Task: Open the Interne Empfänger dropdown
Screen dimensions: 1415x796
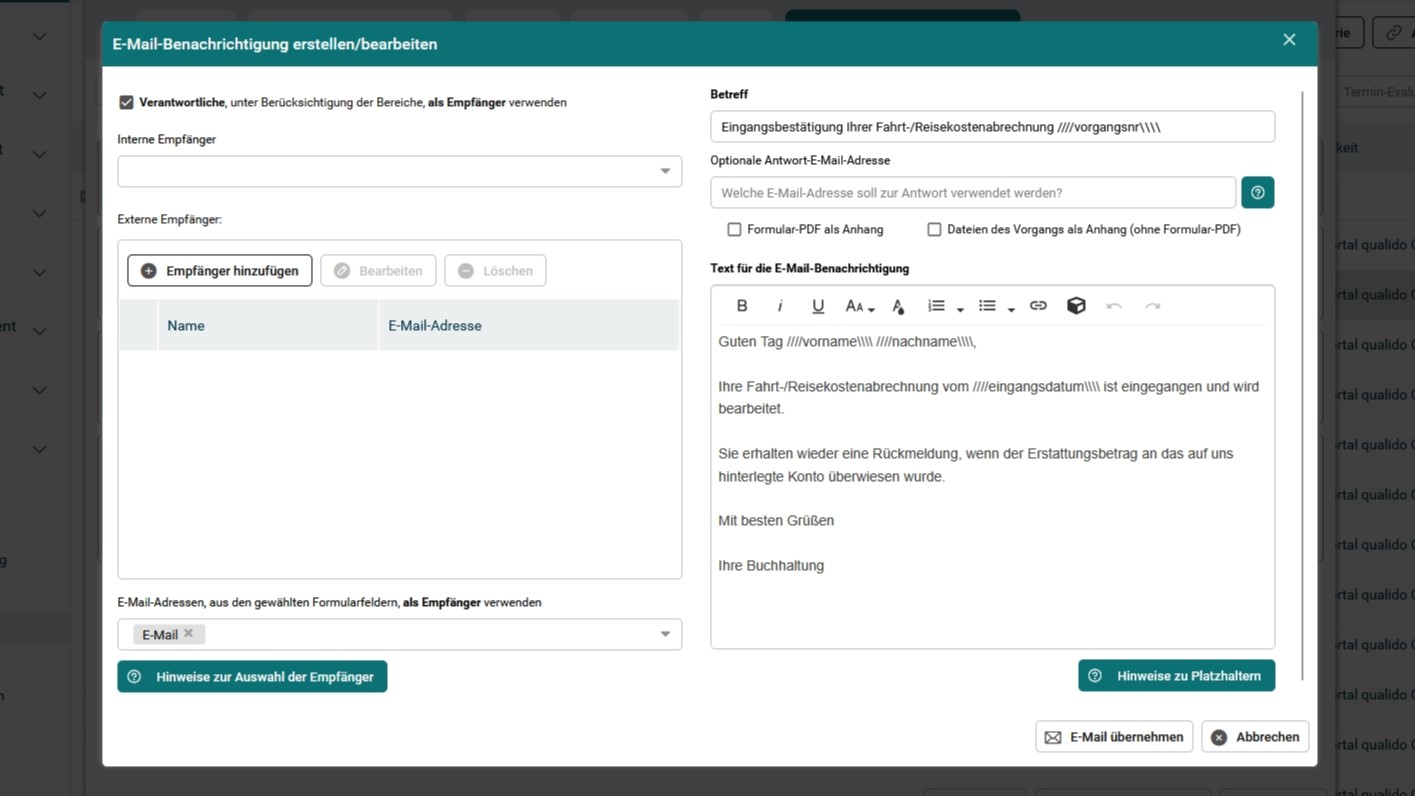Action: [400, 171]
